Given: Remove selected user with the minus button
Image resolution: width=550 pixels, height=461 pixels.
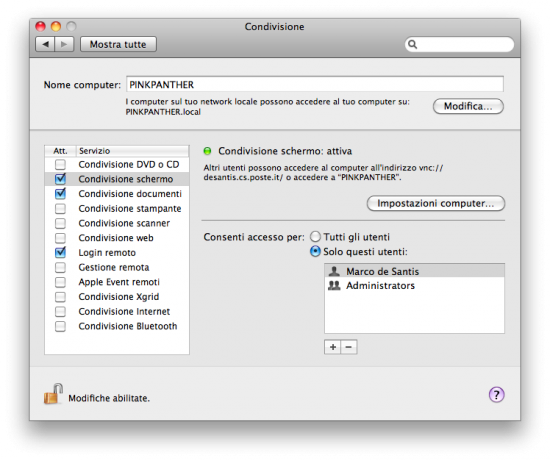Looking at the screenshot, I should [349, 347].
